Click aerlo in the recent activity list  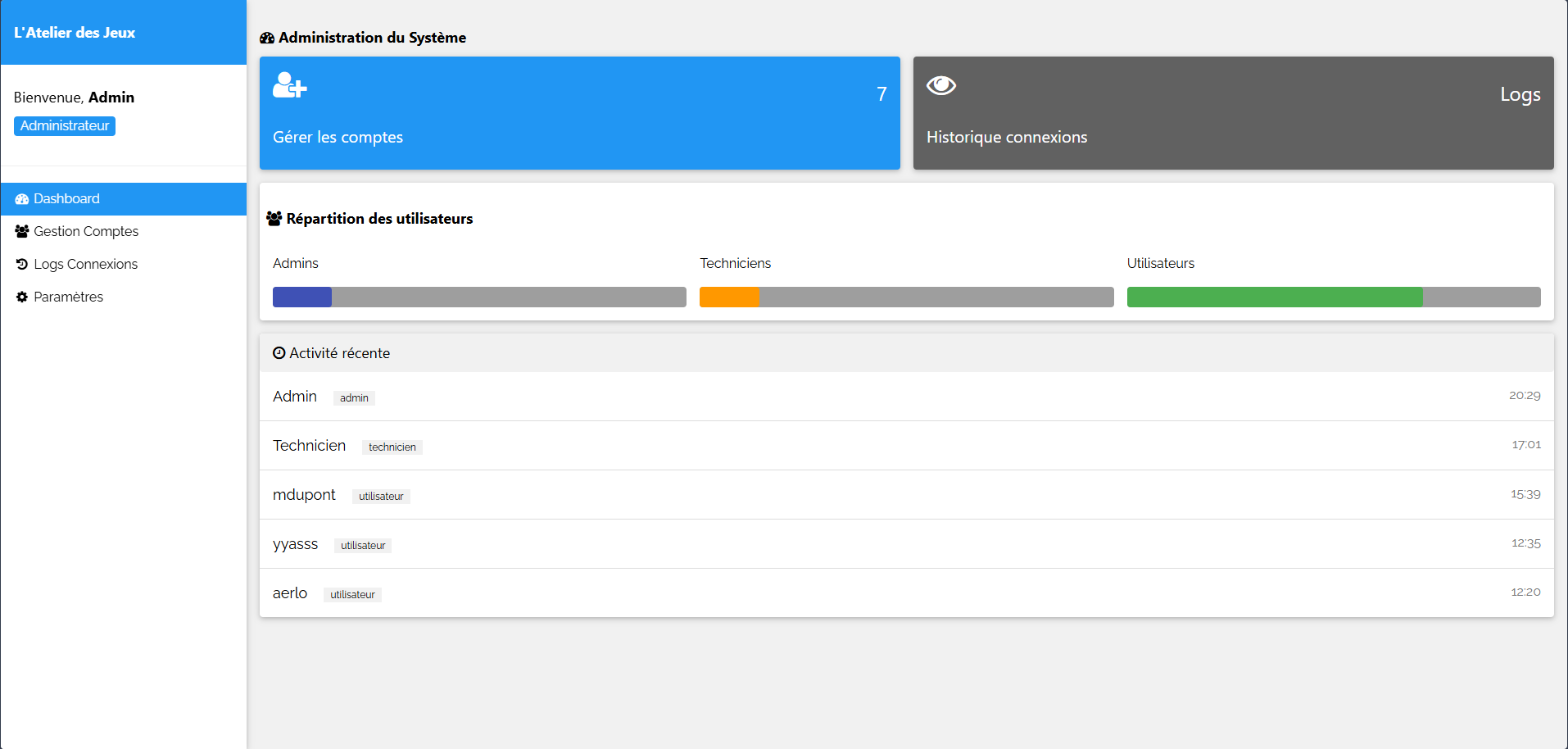pos(290,593)
